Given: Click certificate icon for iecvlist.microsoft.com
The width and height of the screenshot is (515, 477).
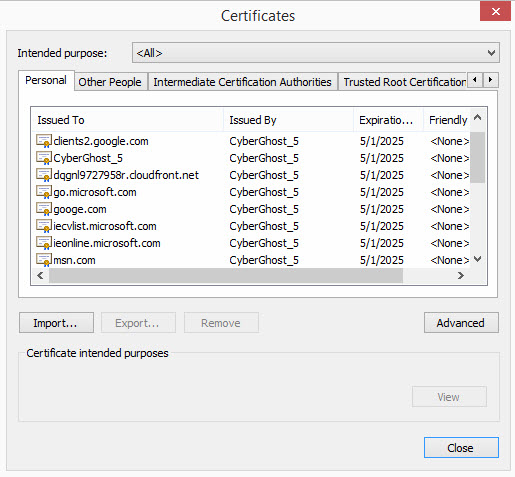Looking at the screenshot, I should pyautogui.click(x=44, y=226).
